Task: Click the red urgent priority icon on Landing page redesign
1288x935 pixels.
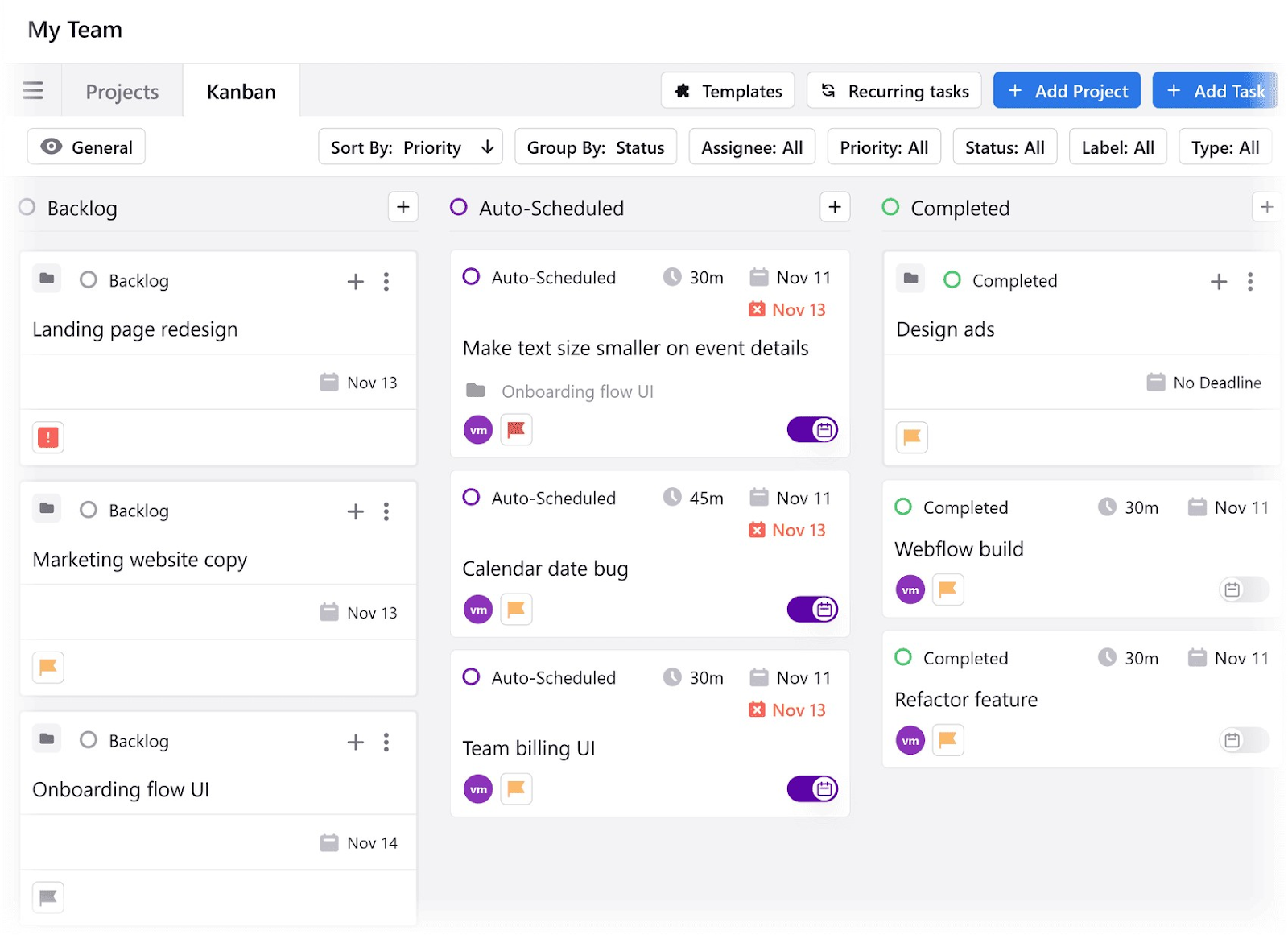Action: 47,437
